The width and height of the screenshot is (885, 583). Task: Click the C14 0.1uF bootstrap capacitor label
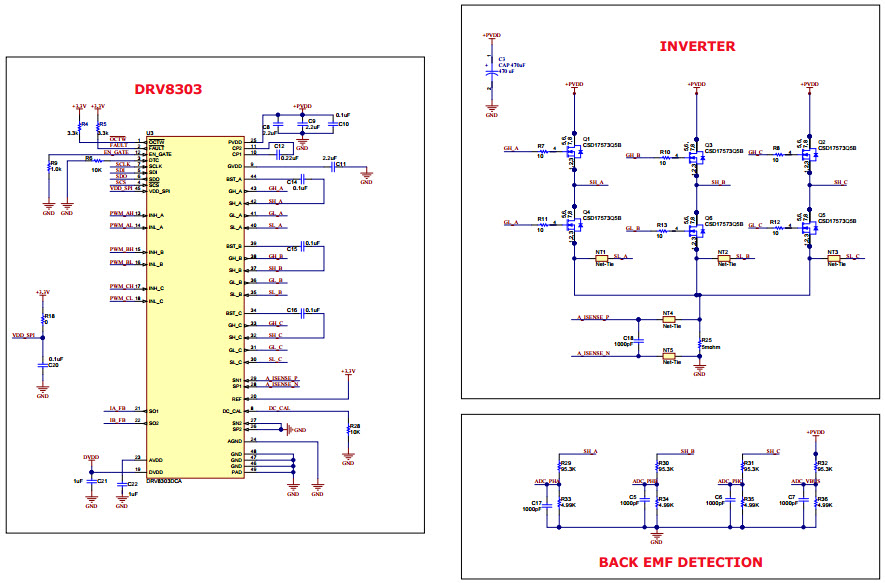coord(297,185)
